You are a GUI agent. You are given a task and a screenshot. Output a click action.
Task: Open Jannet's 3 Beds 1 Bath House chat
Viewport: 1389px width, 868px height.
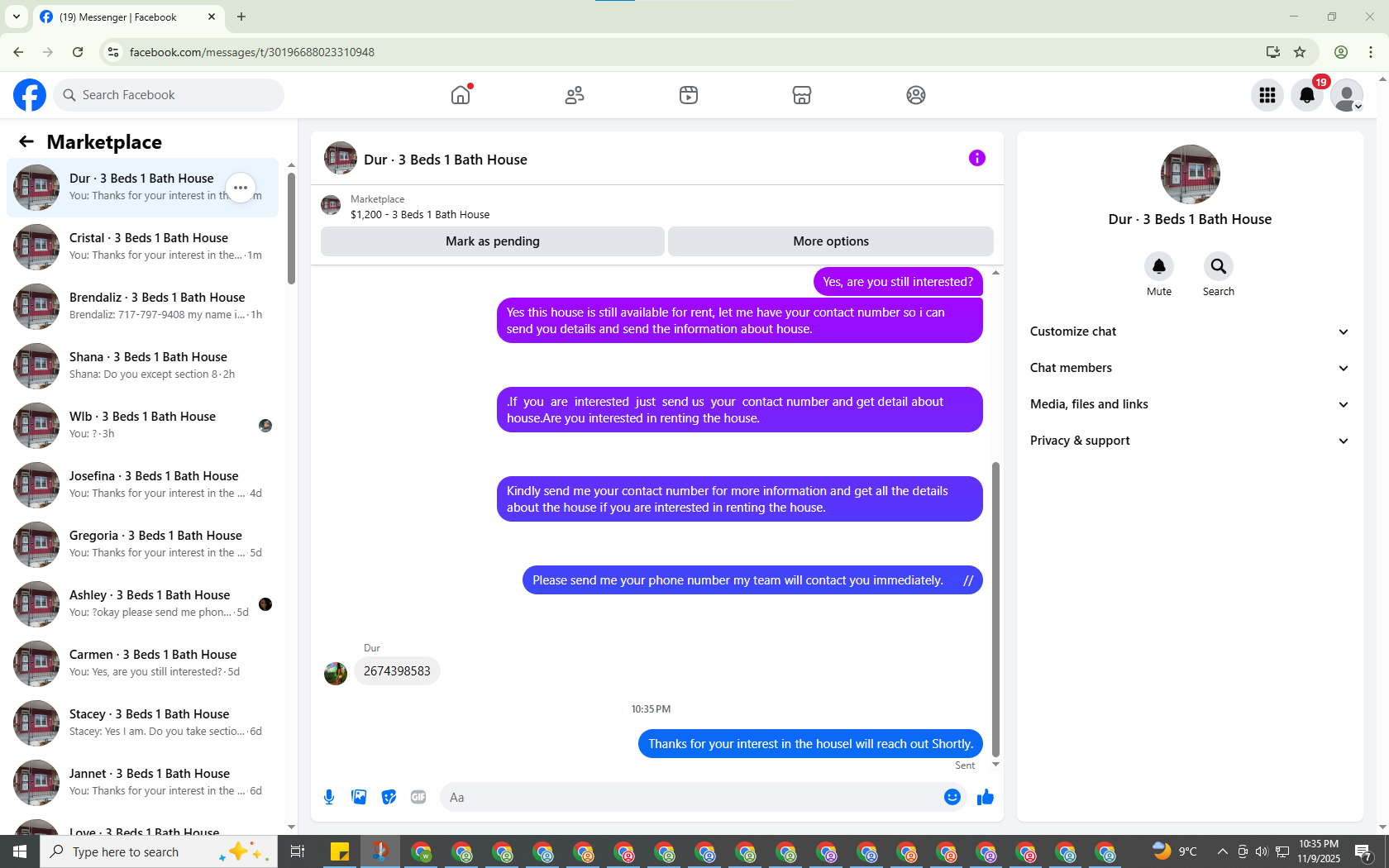[143, 783]
